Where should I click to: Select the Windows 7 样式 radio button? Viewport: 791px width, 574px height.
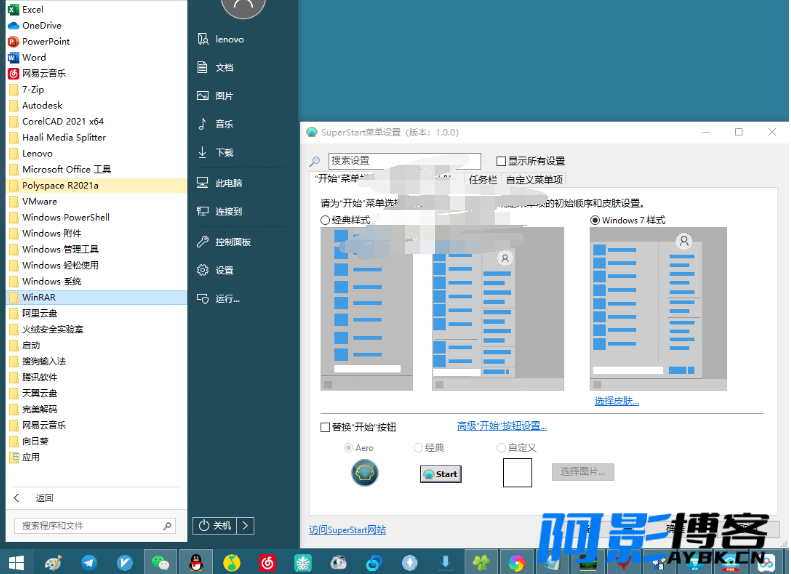point(595,220)
